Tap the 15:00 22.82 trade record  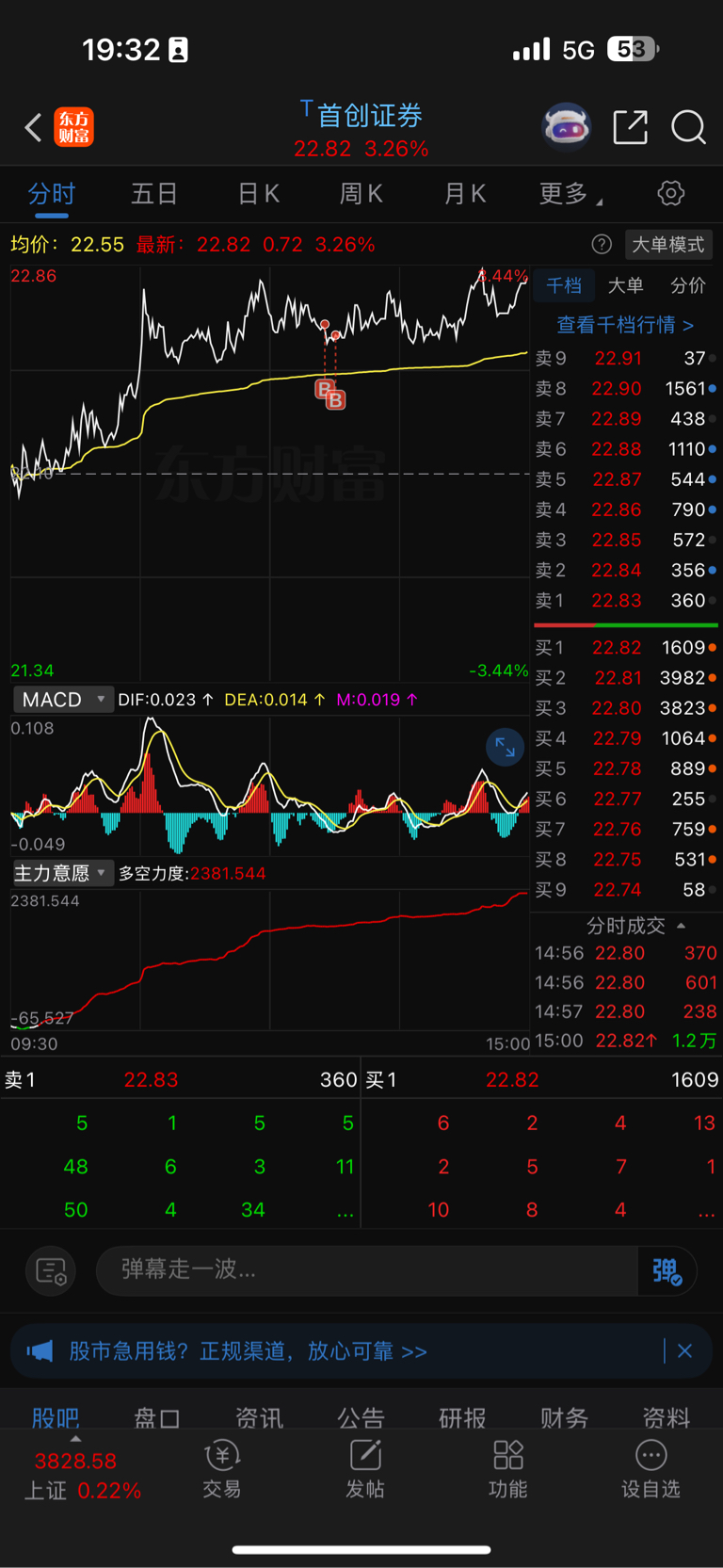point(626,1041)
